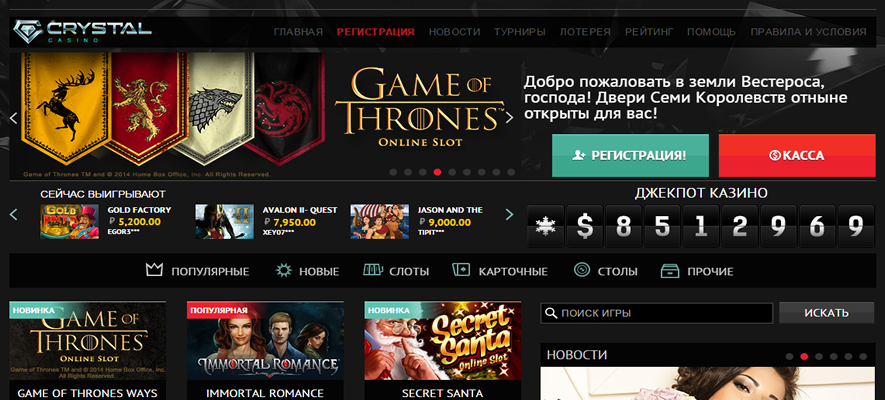Open the Game of Thrones Ways game card

87,350
